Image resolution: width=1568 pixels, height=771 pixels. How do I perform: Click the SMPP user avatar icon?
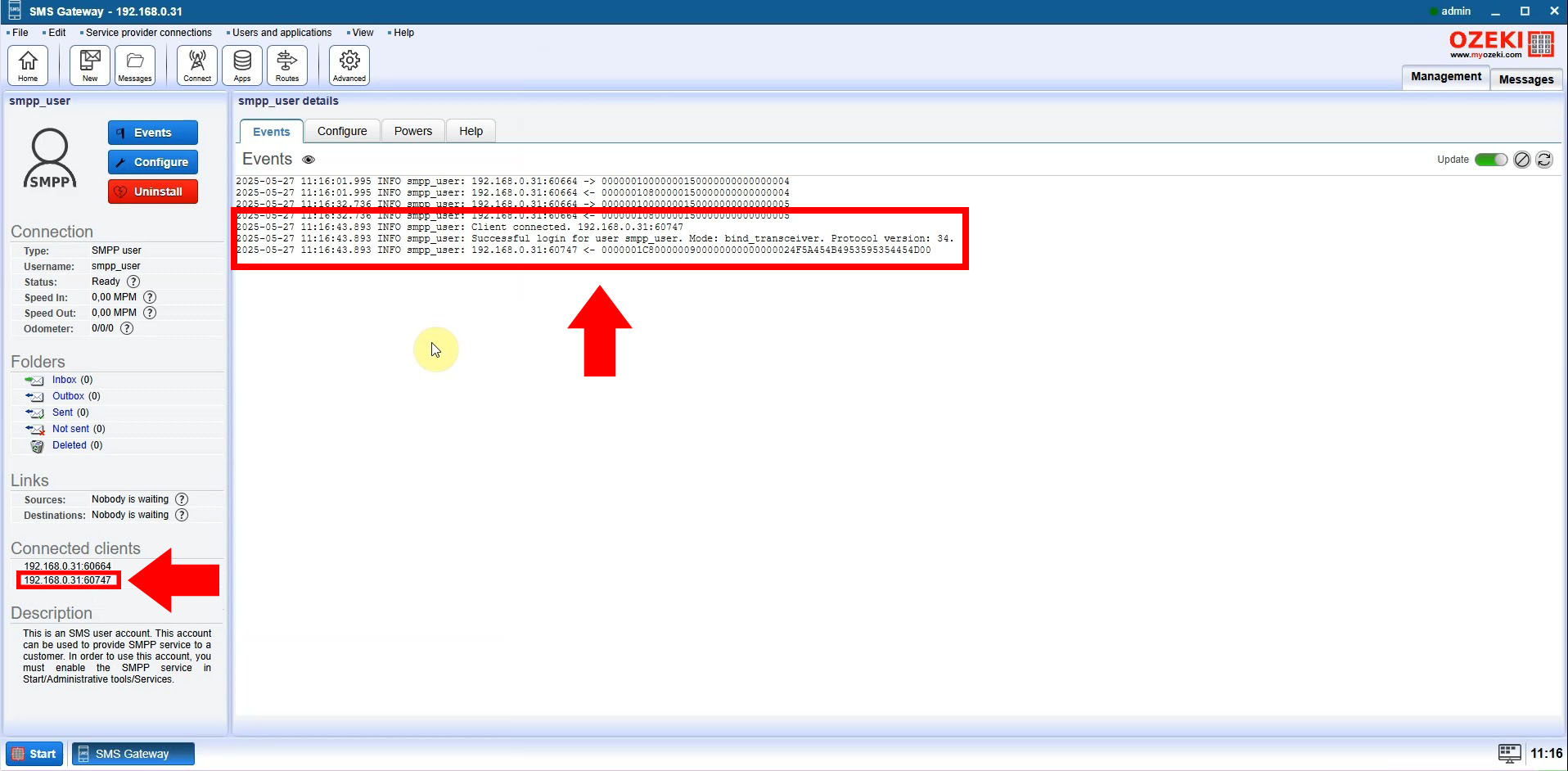point(50,158)
